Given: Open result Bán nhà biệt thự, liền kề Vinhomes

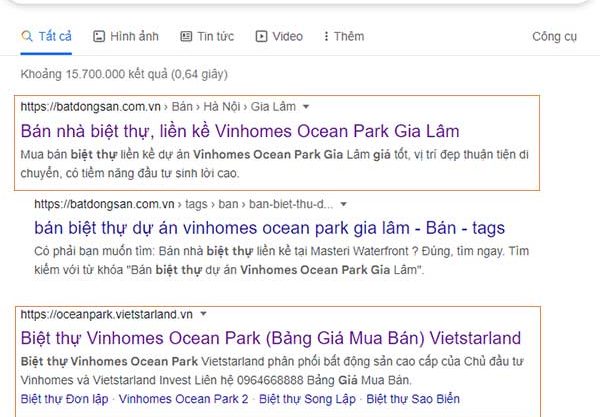Looking at the screenshot, I should click(240, 131).
